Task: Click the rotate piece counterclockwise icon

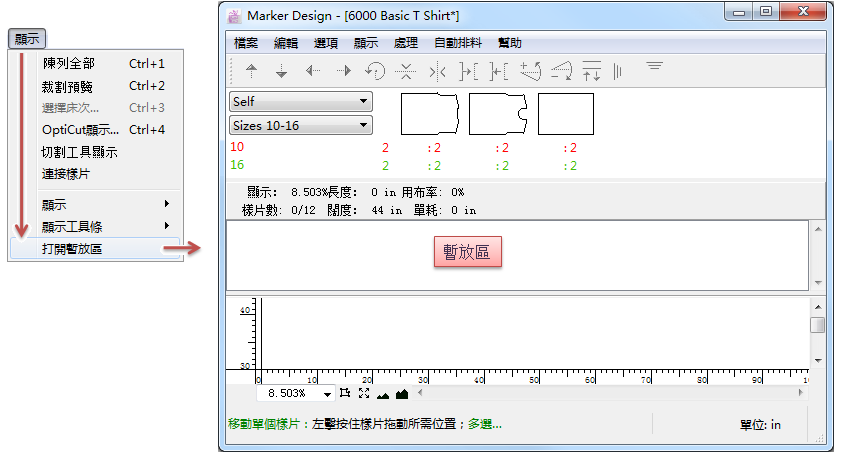Action: pos(375,71)
